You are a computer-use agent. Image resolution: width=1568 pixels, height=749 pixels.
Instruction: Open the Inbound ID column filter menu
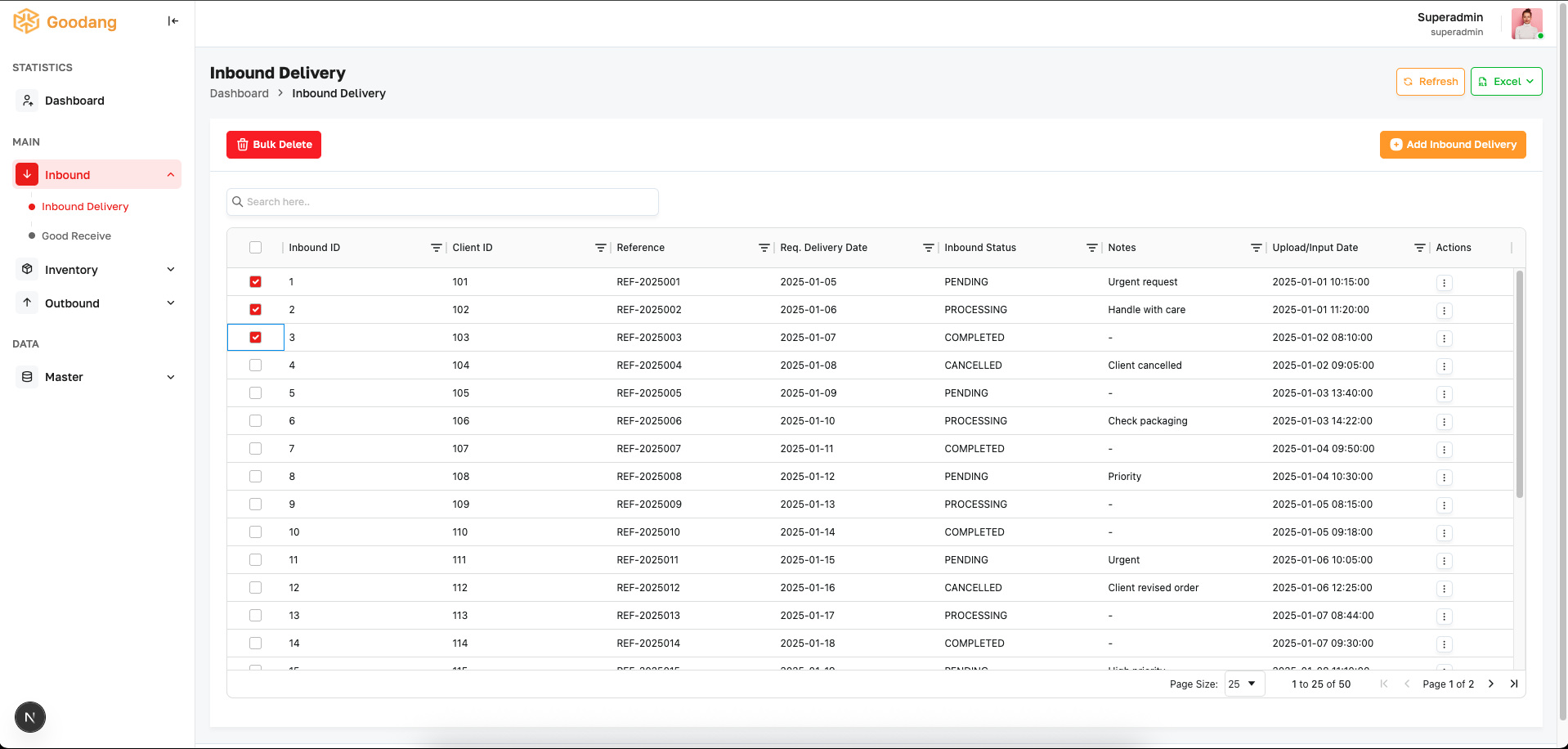(436, 248)
